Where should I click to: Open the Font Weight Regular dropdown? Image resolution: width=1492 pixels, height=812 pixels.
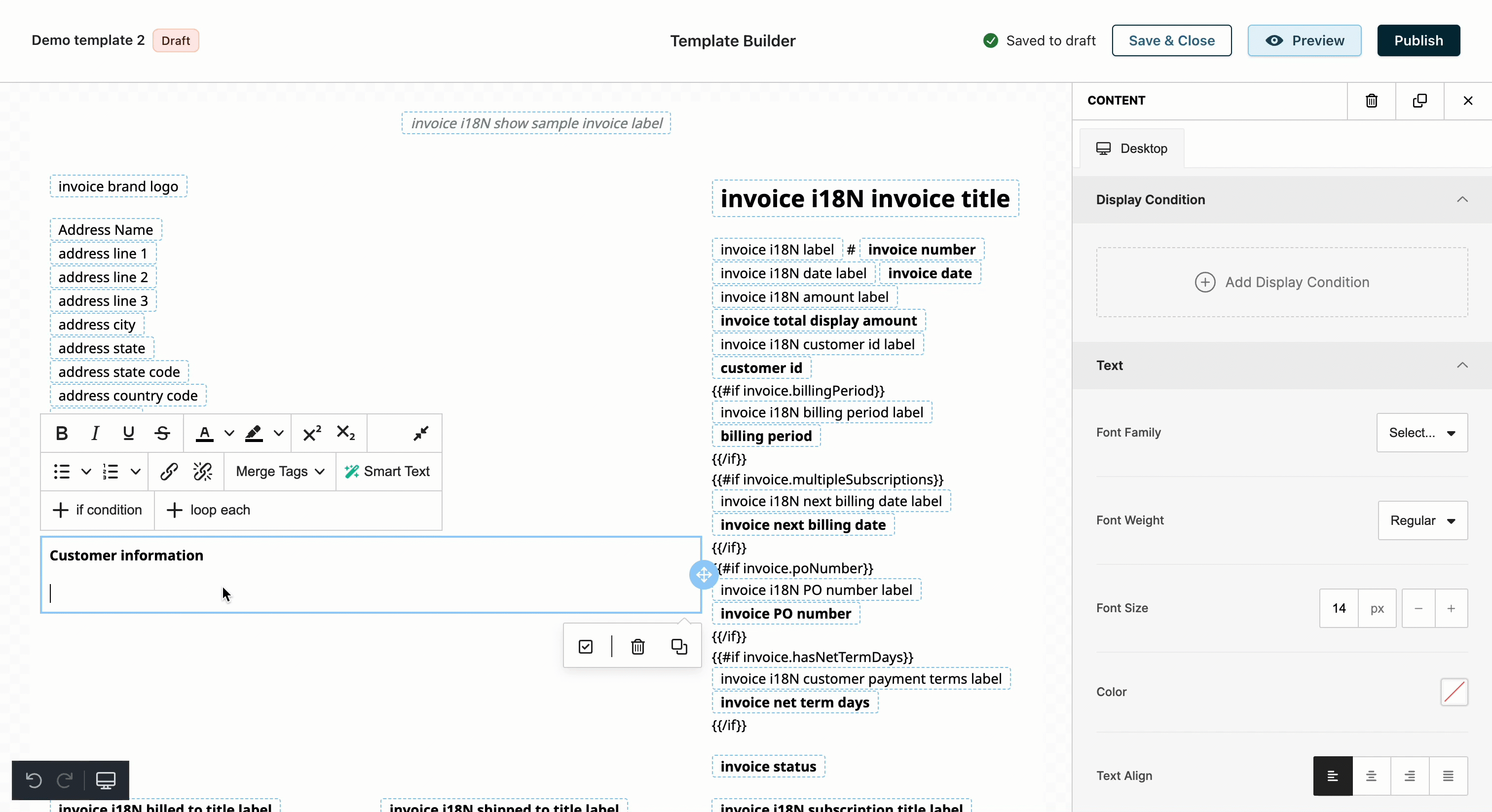pos(1422,520)
